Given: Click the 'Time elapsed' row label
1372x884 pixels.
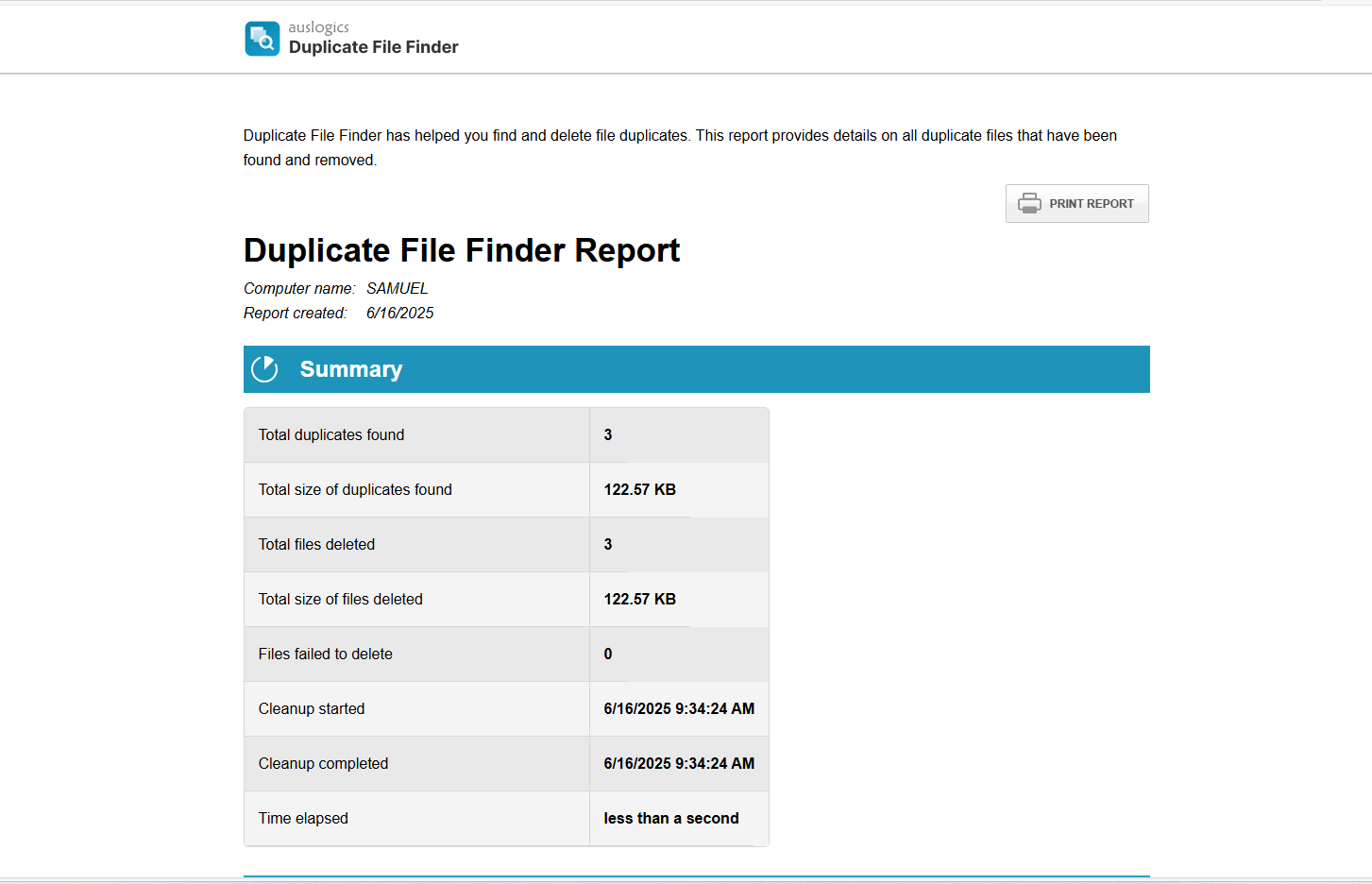Looking at the screenshot, I should [x=303, y=818].
